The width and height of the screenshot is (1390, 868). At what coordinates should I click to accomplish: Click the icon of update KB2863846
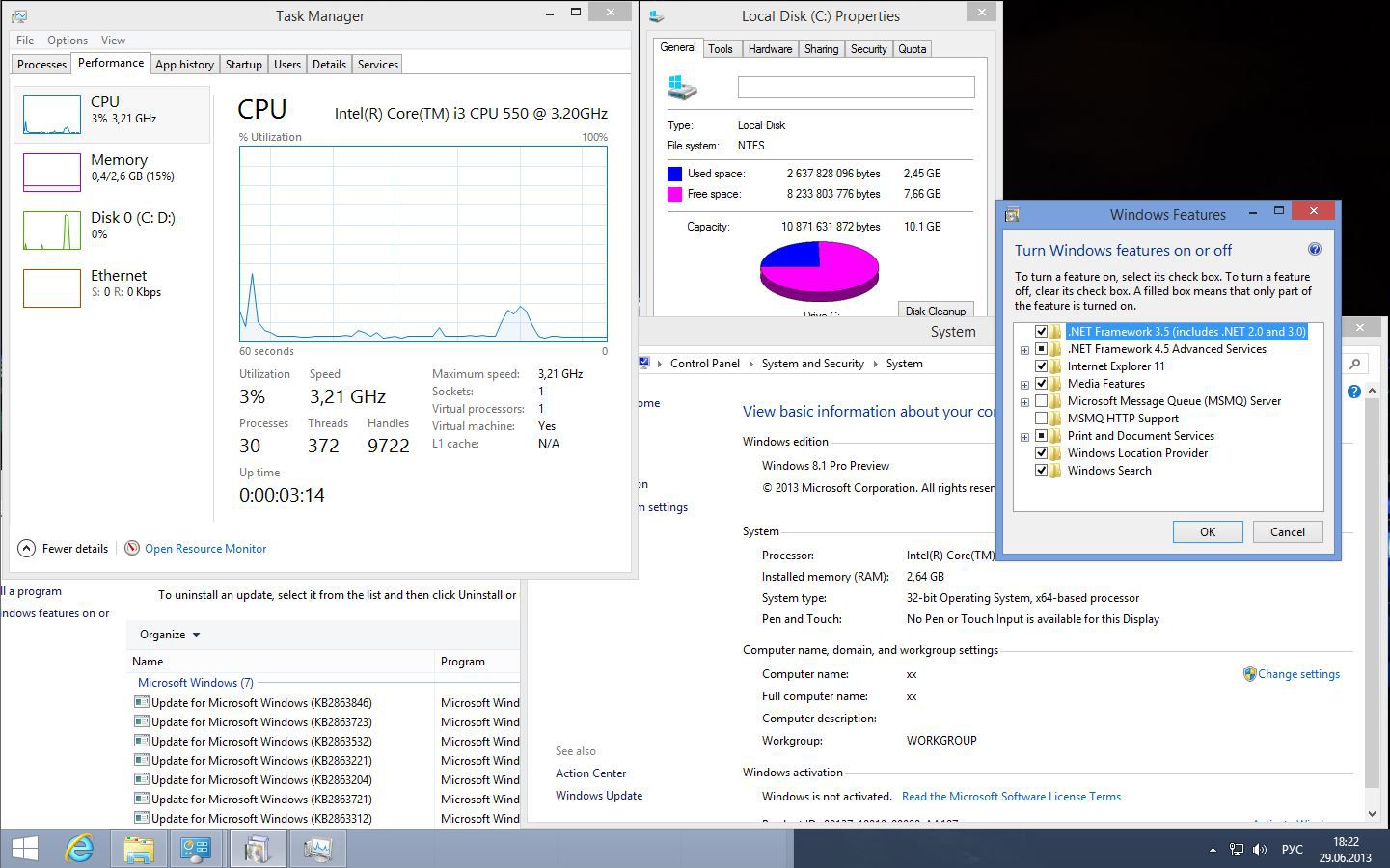(142, 702)
